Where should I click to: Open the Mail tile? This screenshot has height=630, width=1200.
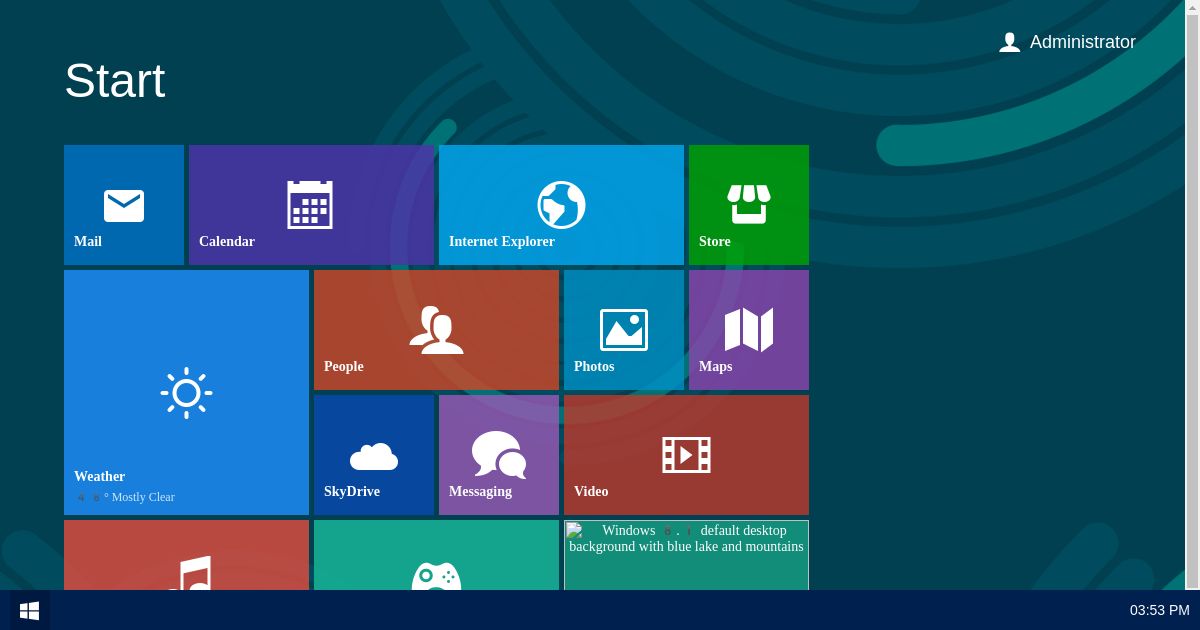[x=123, y=204]
